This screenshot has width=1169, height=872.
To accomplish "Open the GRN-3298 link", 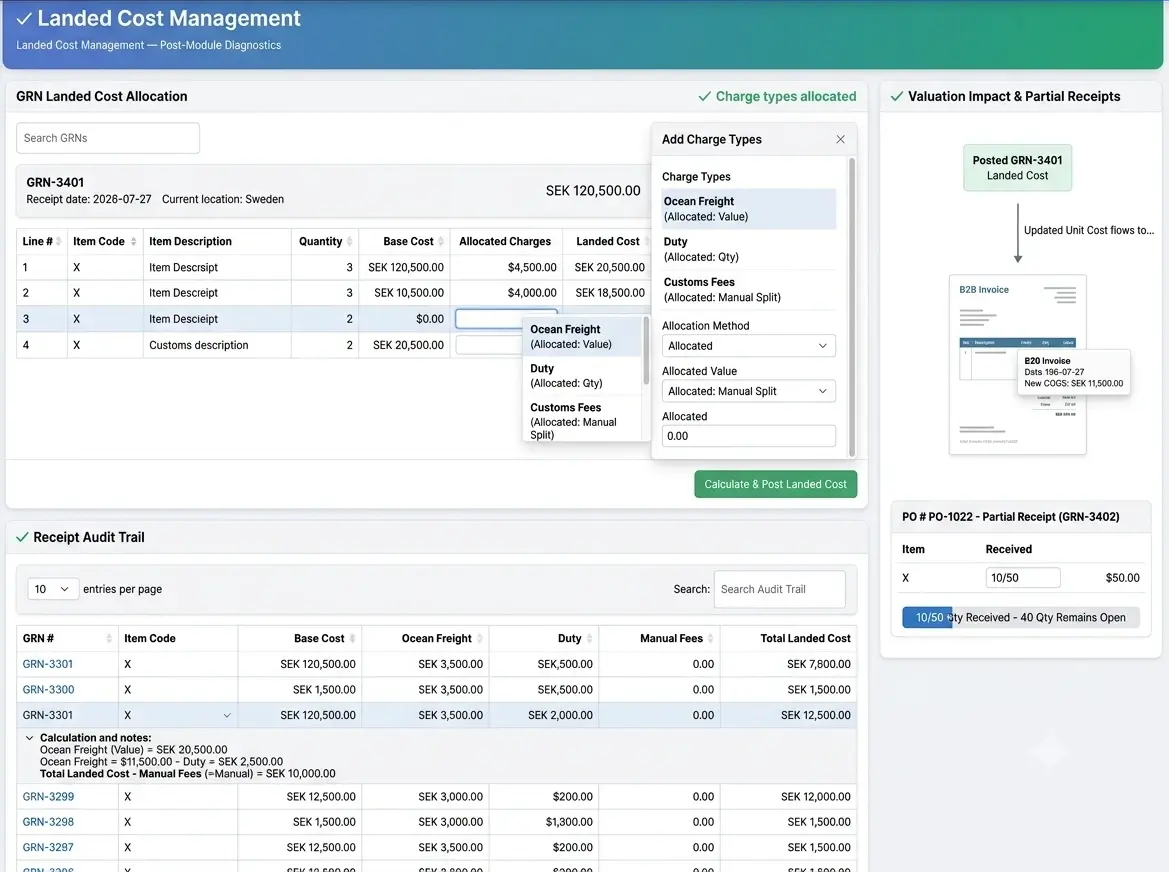I will pos(48,822).
